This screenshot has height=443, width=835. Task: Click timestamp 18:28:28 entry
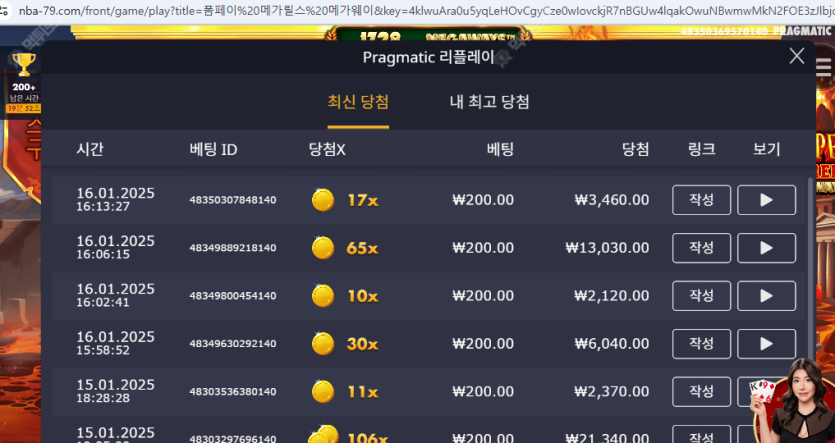click(x=103, y=398)
